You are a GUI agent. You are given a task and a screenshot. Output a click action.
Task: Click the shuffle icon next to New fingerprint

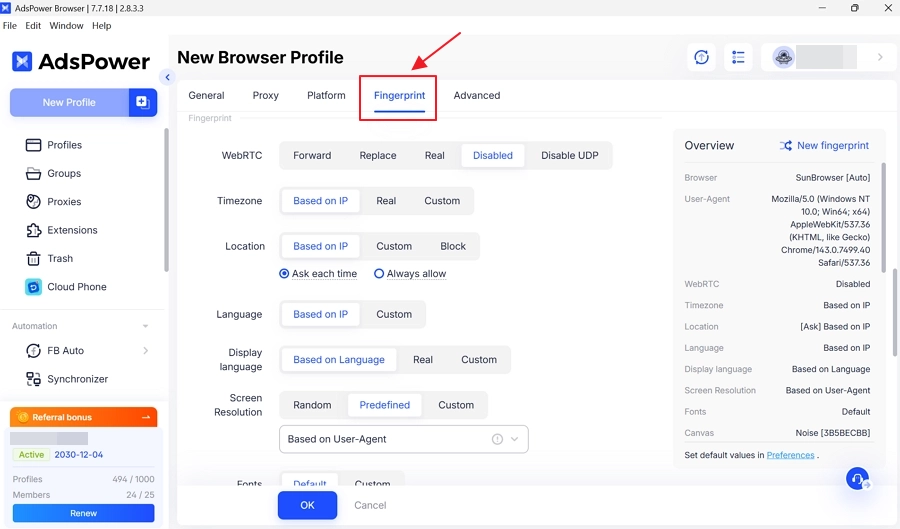pyautogui.click(x=785, y=146)
